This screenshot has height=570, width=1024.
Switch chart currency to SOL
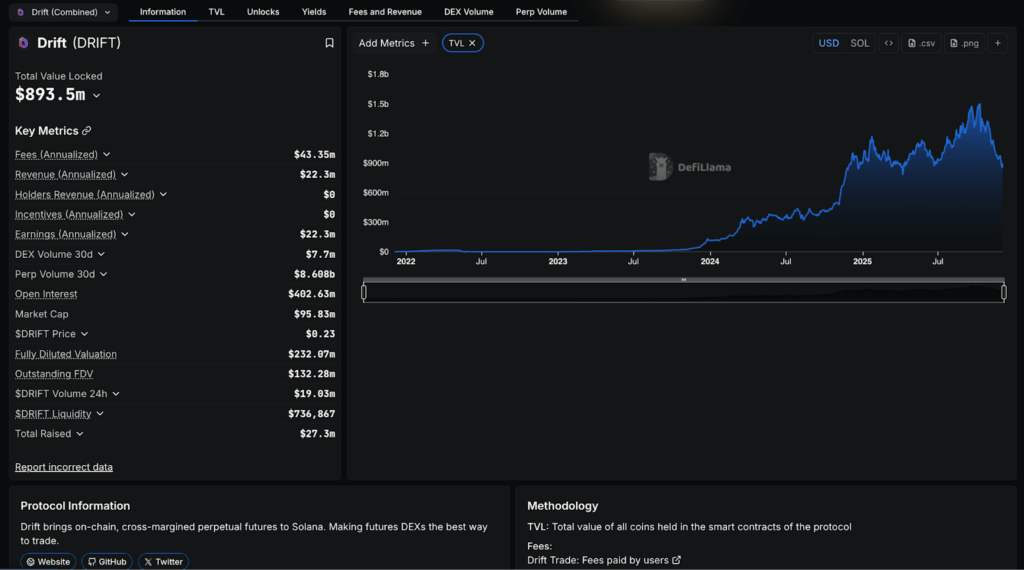click(x=859, y=43)
